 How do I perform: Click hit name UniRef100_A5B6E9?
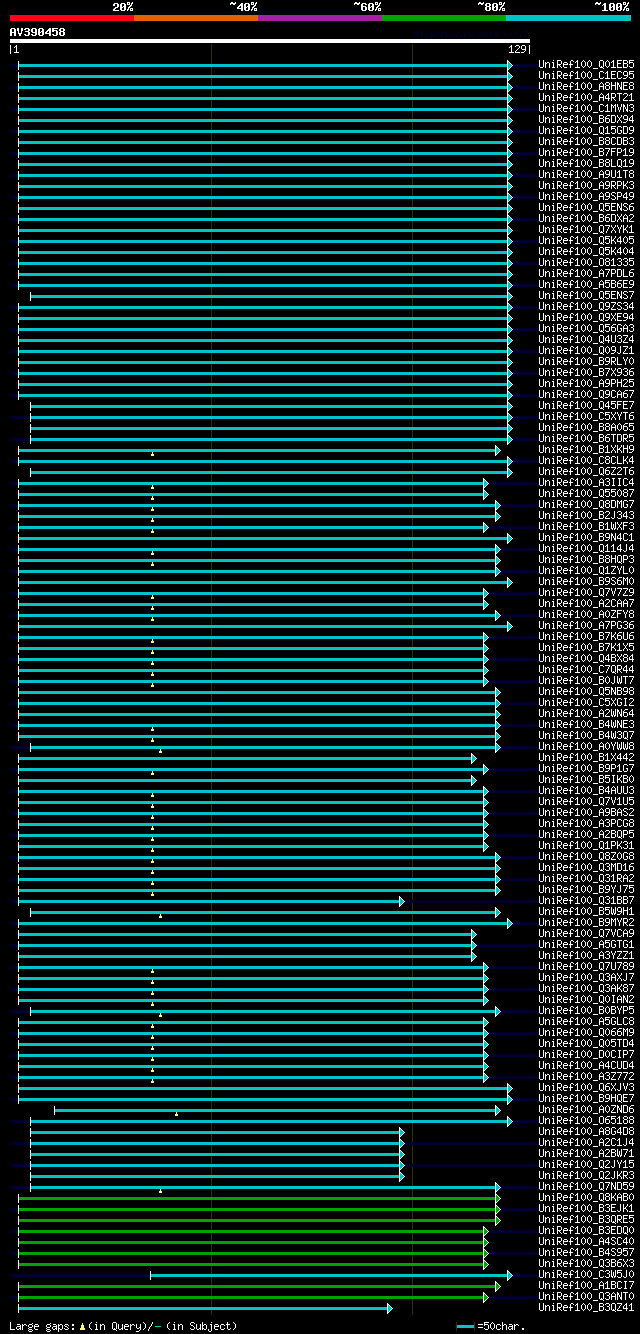point(586,285)
